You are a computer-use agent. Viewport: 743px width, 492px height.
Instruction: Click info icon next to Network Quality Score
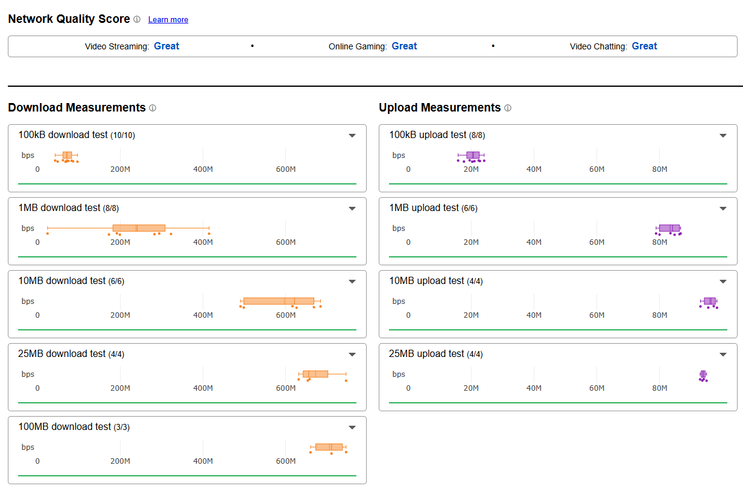[137, 19]
